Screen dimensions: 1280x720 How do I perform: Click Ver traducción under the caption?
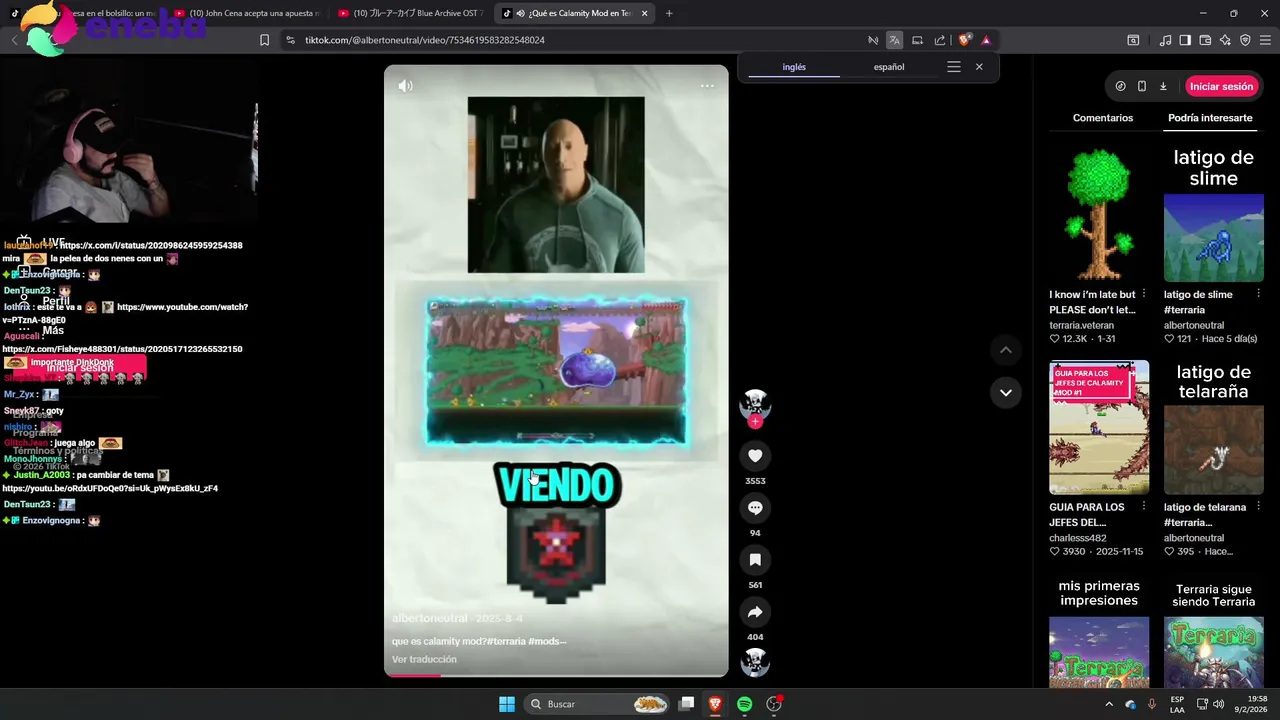point(424,659)
